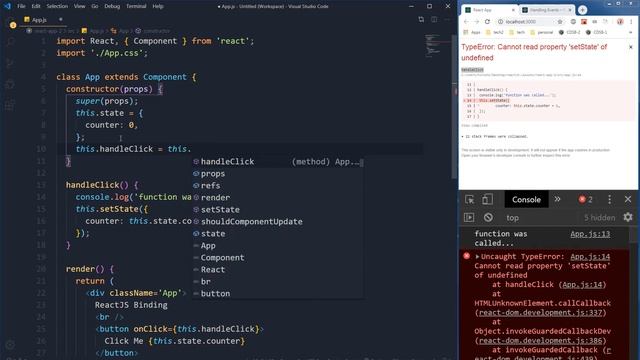Click Chrome back arrow
640x360 pixels.
click(466, 22)
